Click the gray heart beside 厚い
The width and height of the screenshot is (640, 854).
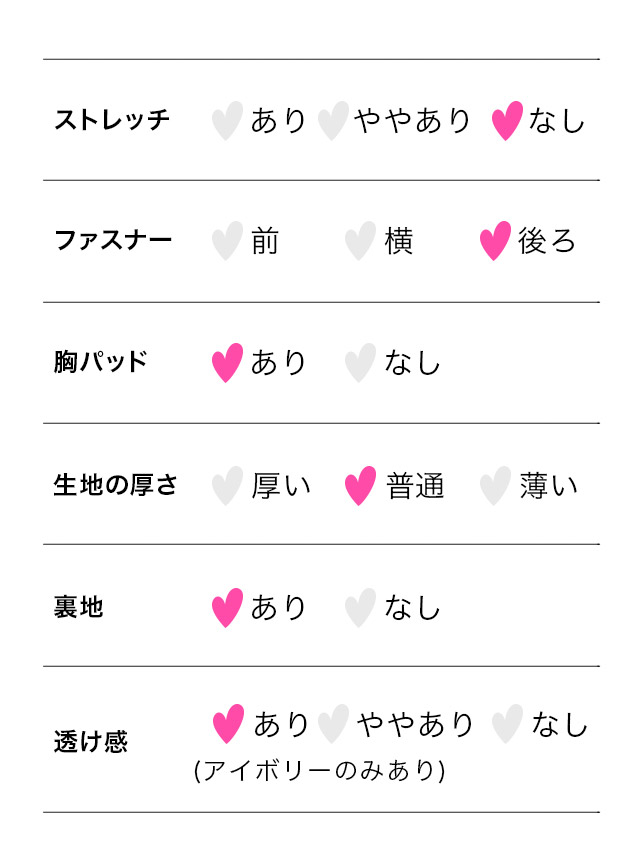pyautogui.click(x=227, y=486)
